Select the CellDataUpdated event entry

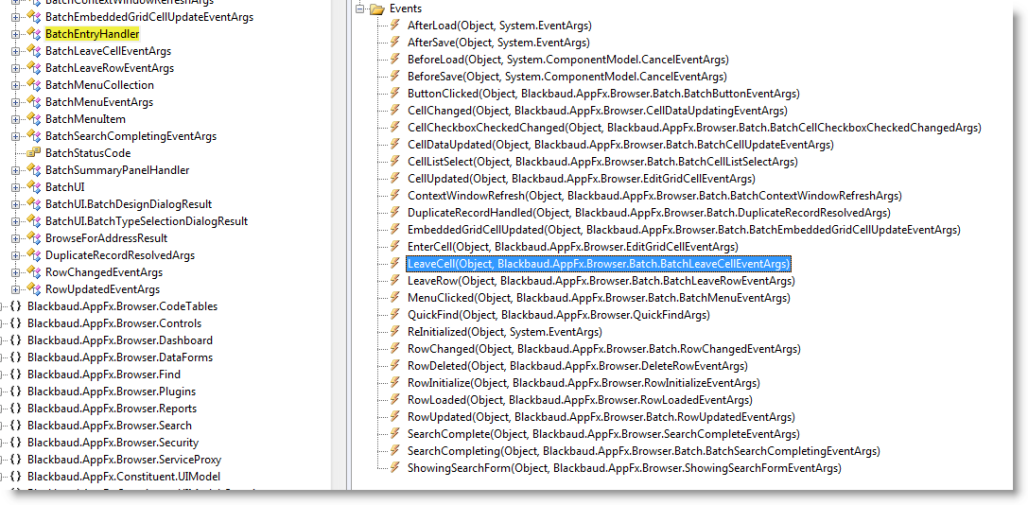[x=620, y=145]
